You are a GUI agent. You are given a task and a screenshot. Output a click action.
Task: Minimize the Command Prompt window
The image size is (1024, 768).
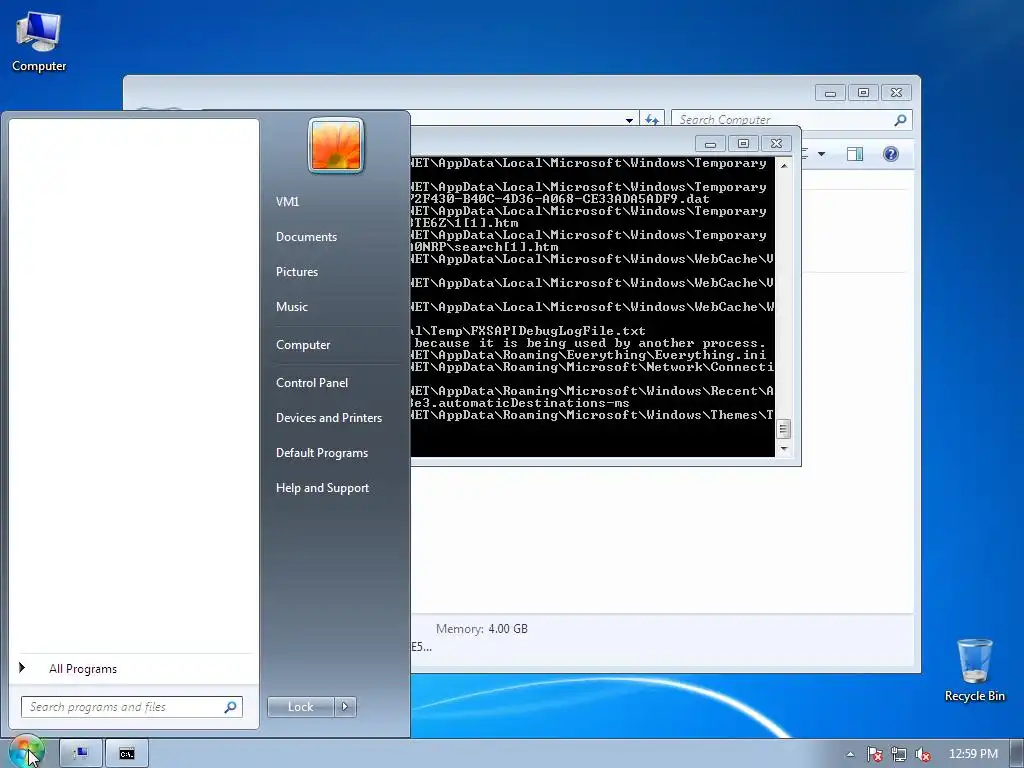click(x=711, y=144)
